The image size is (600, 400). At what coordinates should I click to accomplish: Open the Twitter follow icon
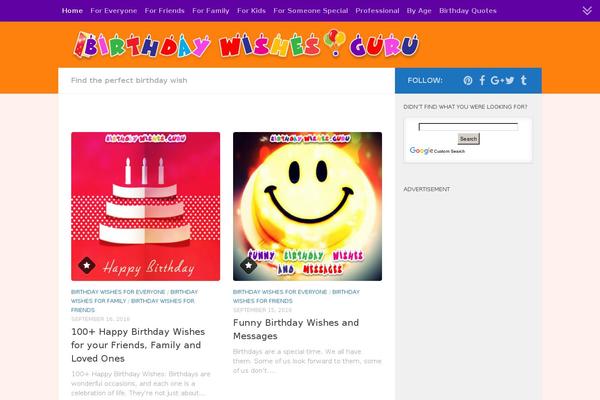(x=510, y=80)
